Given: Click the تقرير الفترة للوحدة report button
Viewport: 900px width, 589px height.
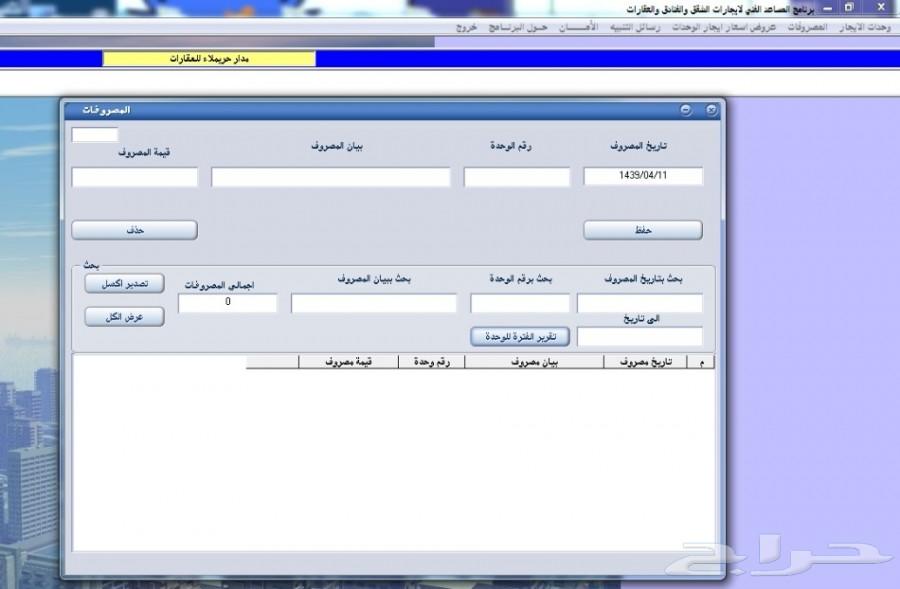Looking at the screenshot, I should [x=520, y=336].
